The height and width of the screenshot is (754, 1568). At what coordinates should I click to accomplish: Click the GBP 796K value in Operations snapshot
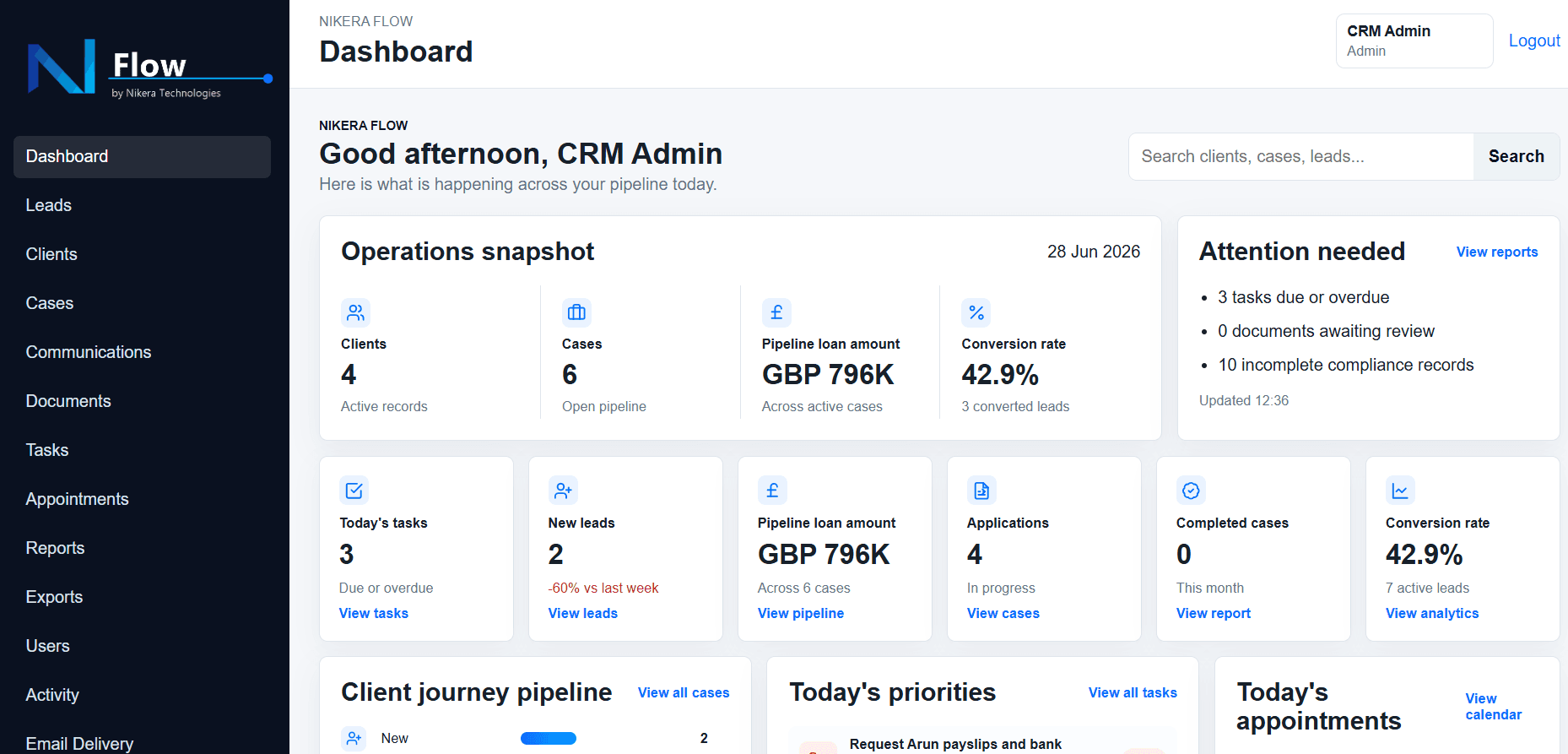[828, 374]
